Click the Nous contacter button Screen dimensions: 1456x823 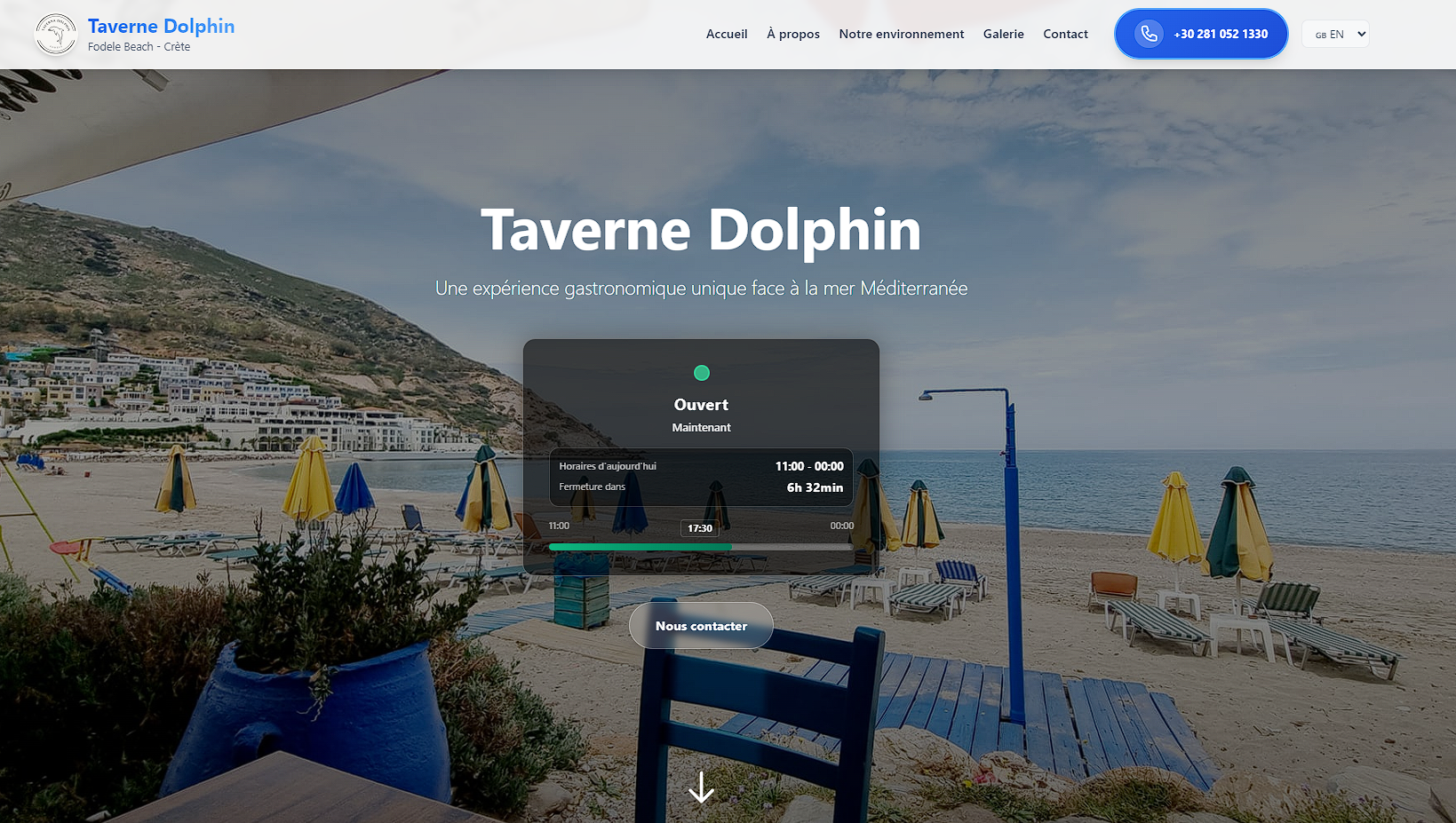[701, 625]
